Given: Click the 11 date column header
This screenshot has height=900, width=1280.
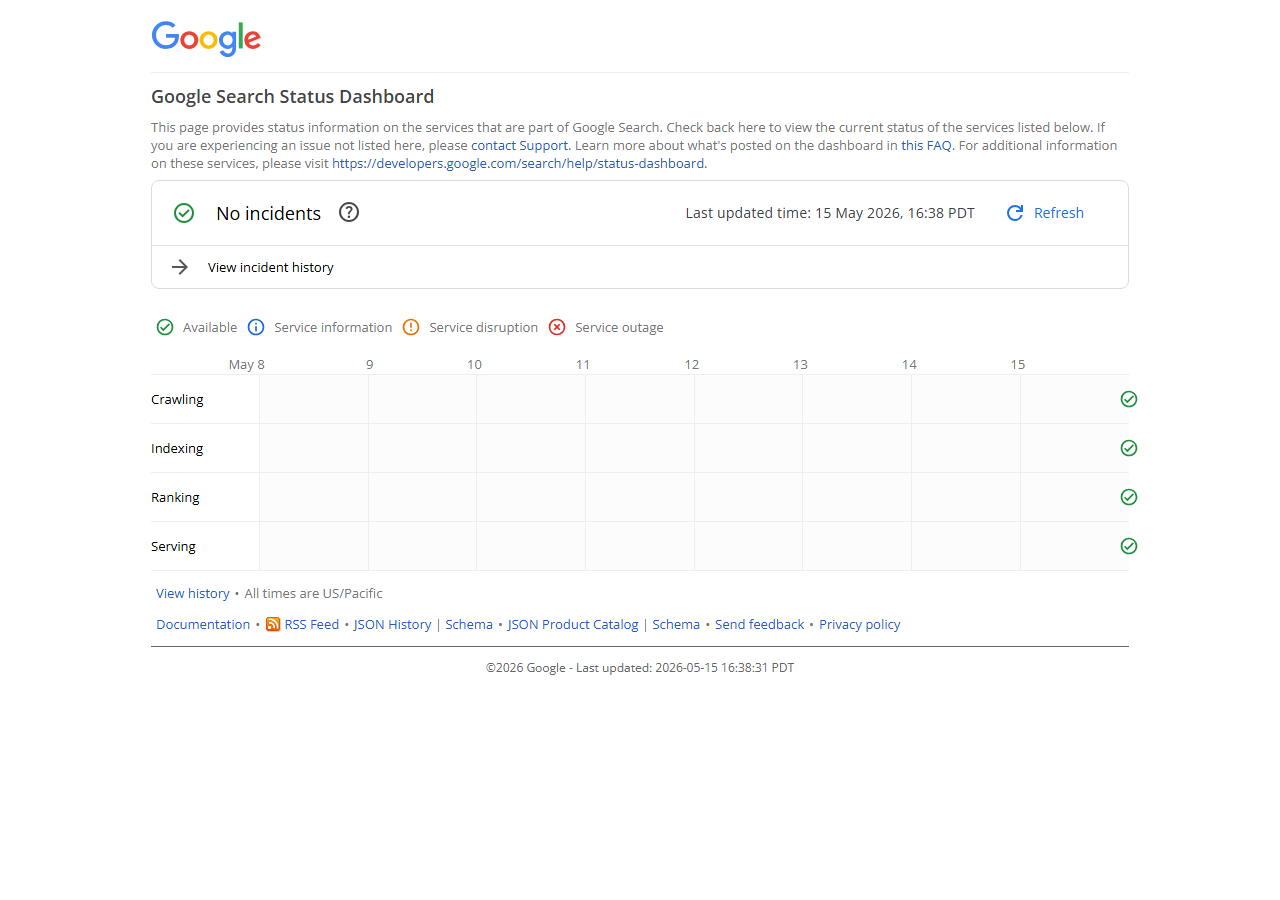Looking at the screenshot, I should (x=583, y=364).
